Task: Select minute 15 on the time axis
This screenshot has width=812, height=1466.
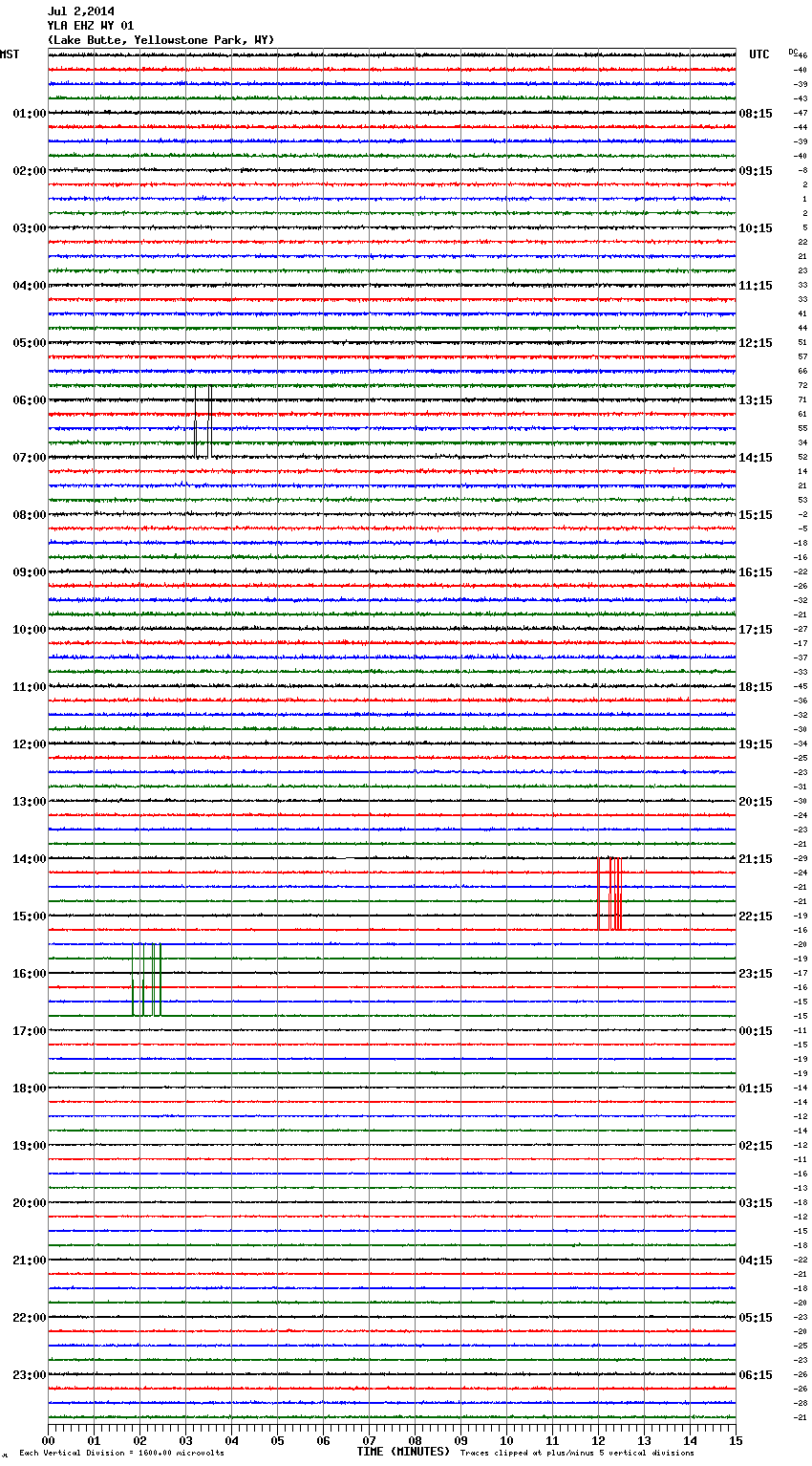Action: coord(736,1439)
